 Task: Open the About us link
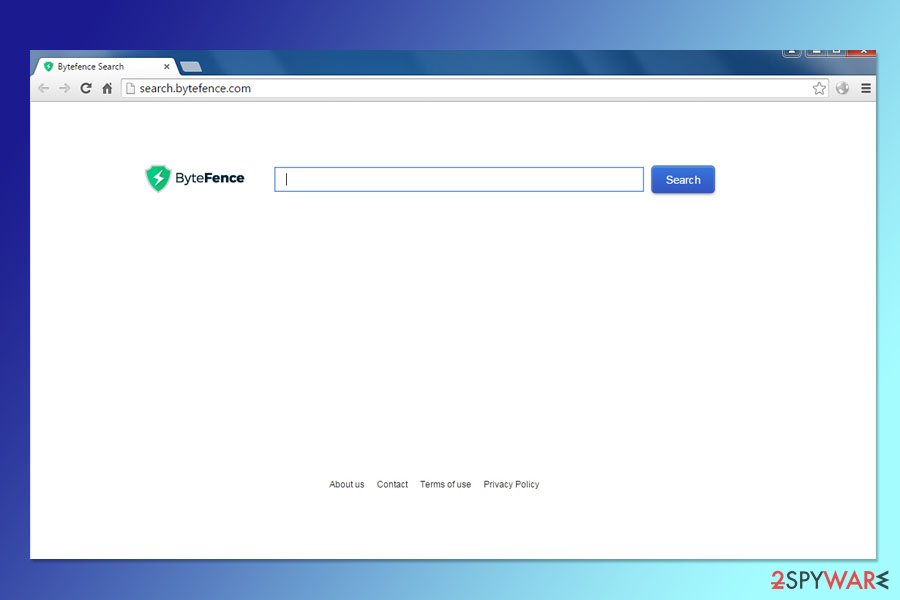point(347,485)
